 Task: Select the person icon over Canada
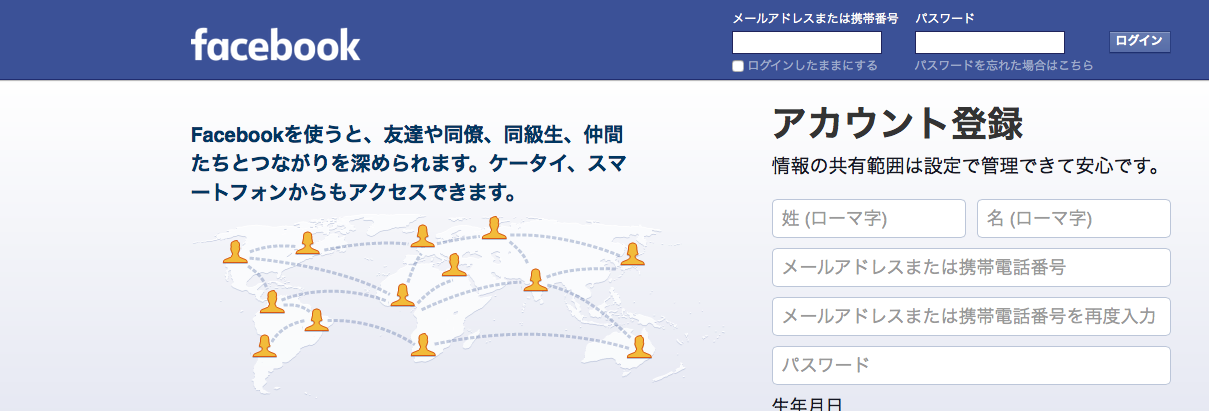[x=307, y=243]
